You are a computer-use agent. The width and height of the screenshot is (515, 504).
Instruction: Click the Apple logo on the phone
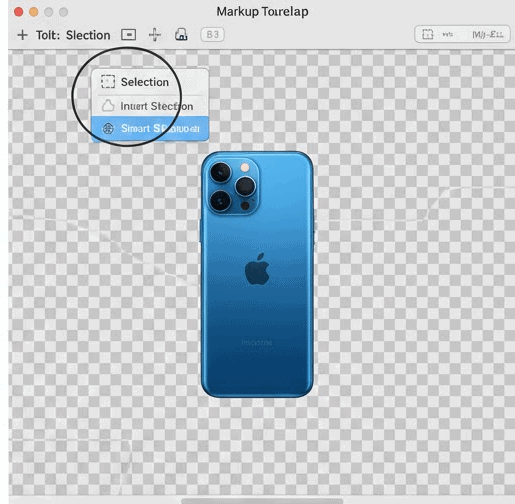(257, 269)
